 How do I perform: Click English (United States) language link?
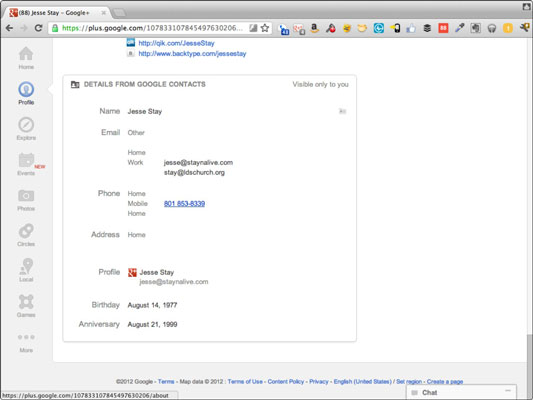[363, 382]
